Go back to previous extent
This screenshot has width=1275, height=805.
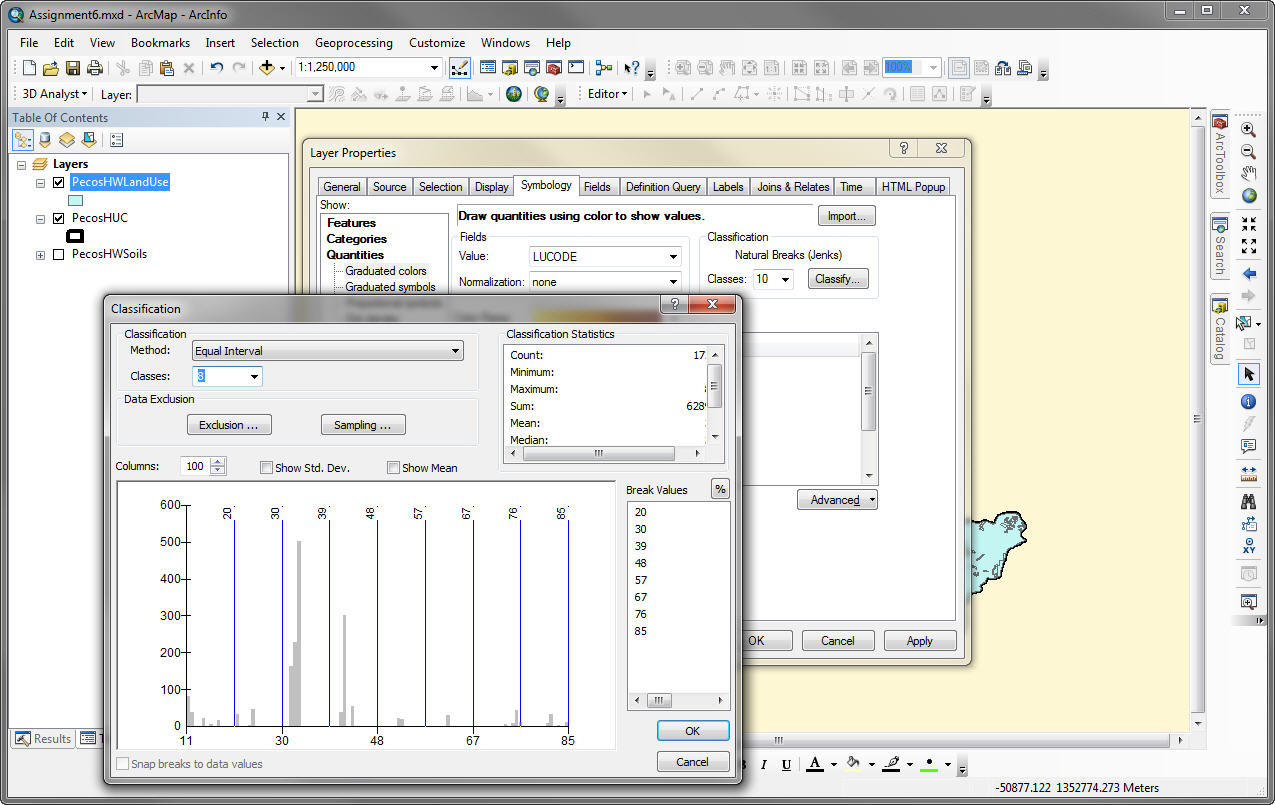click(1248, 273)
